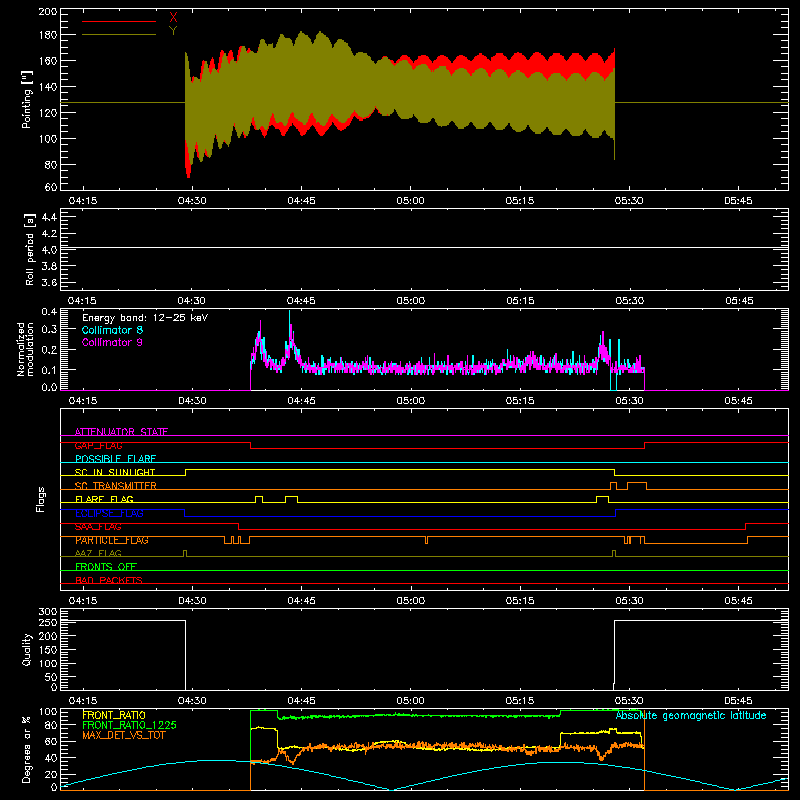Click the 04:45 time label below Pointing plot
Screen dimensions: 800x800
point(301,201)
